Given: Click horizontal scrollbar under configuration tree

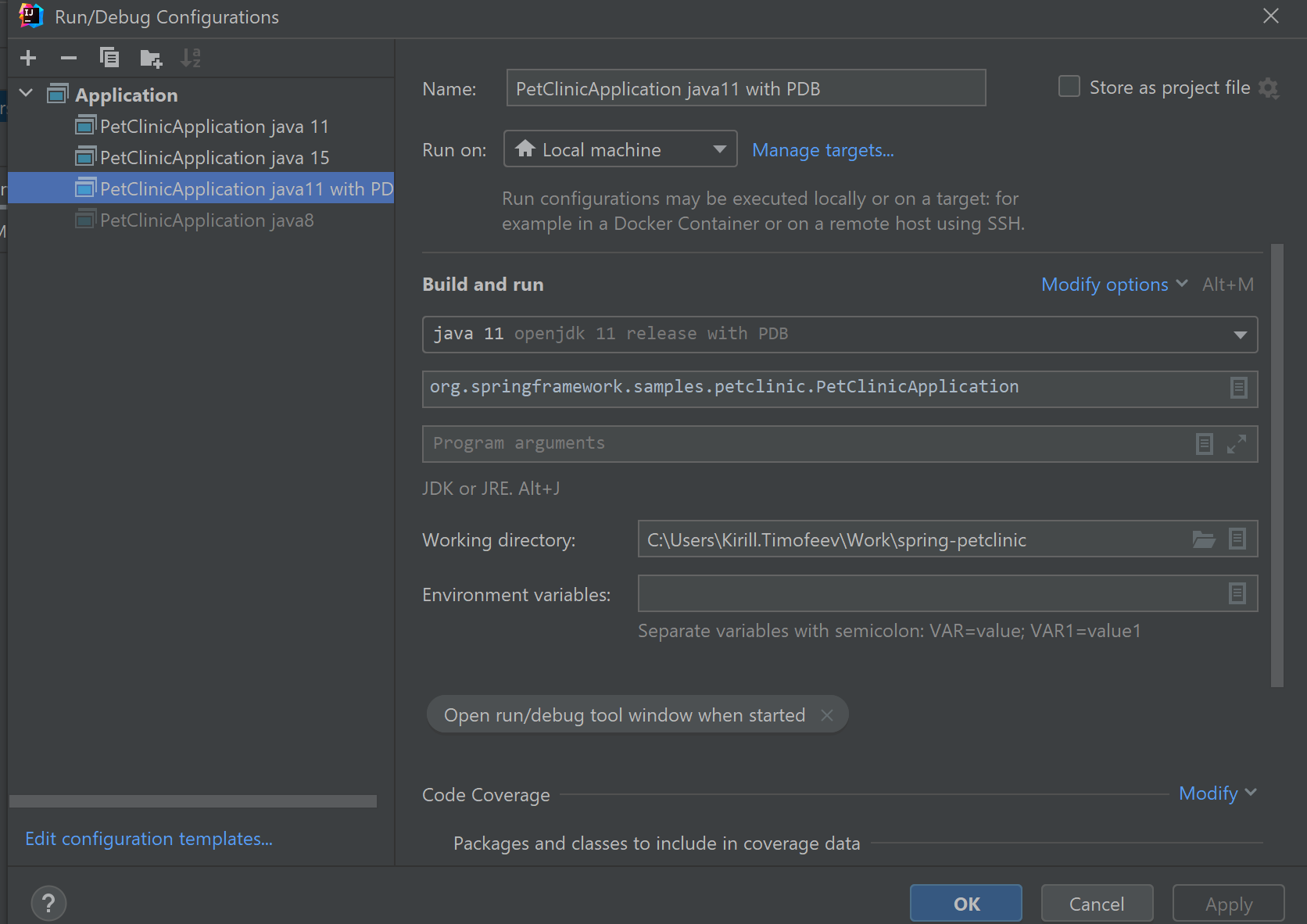Looking at the screenshot, I should 193,801.
